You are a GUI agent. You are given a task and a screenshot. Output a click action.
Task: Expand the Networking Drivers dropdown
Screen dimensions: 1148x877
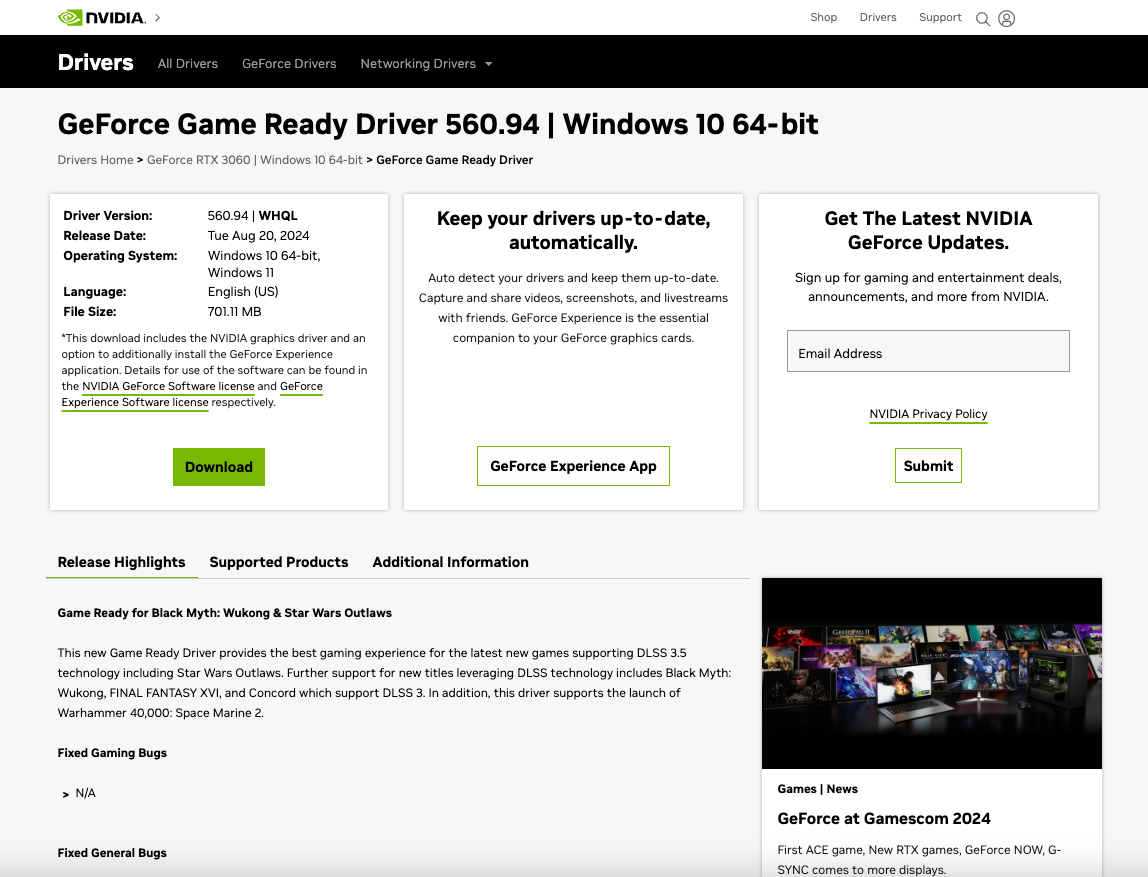pyautogui.click(x=426, y=64)
